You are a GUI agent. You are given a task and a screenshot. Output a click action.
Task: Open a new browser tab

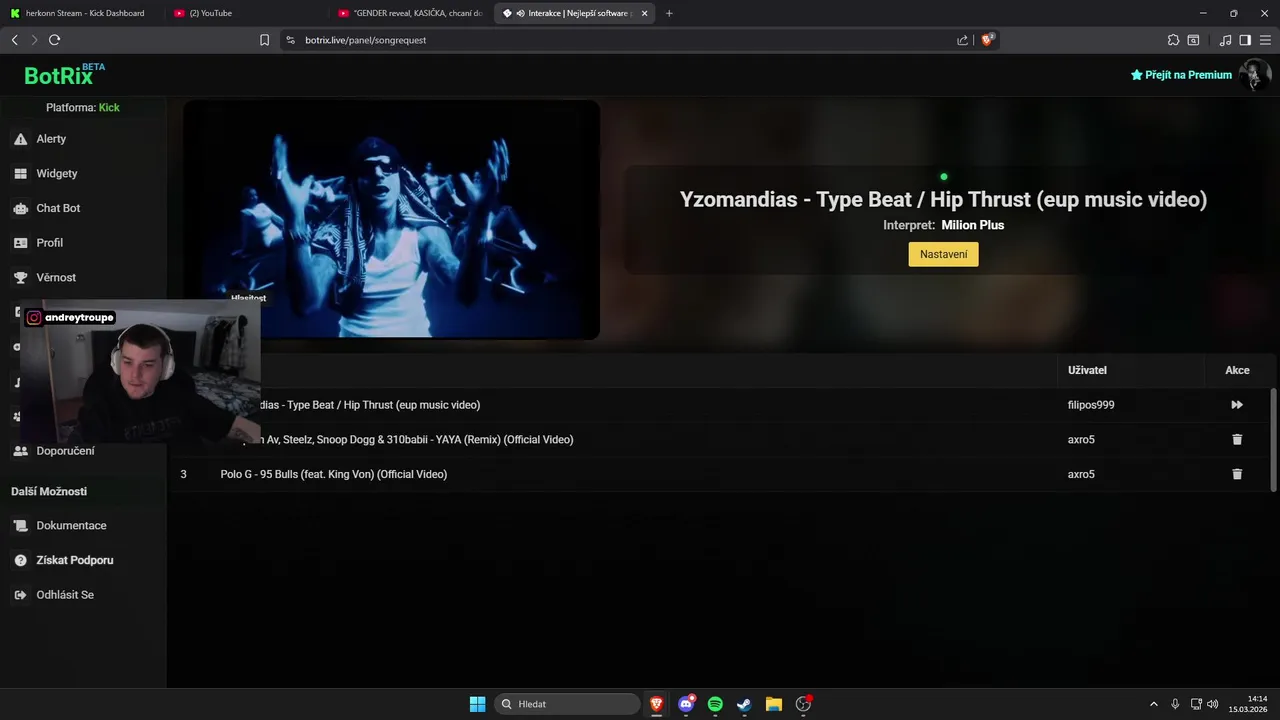point(669,13)
